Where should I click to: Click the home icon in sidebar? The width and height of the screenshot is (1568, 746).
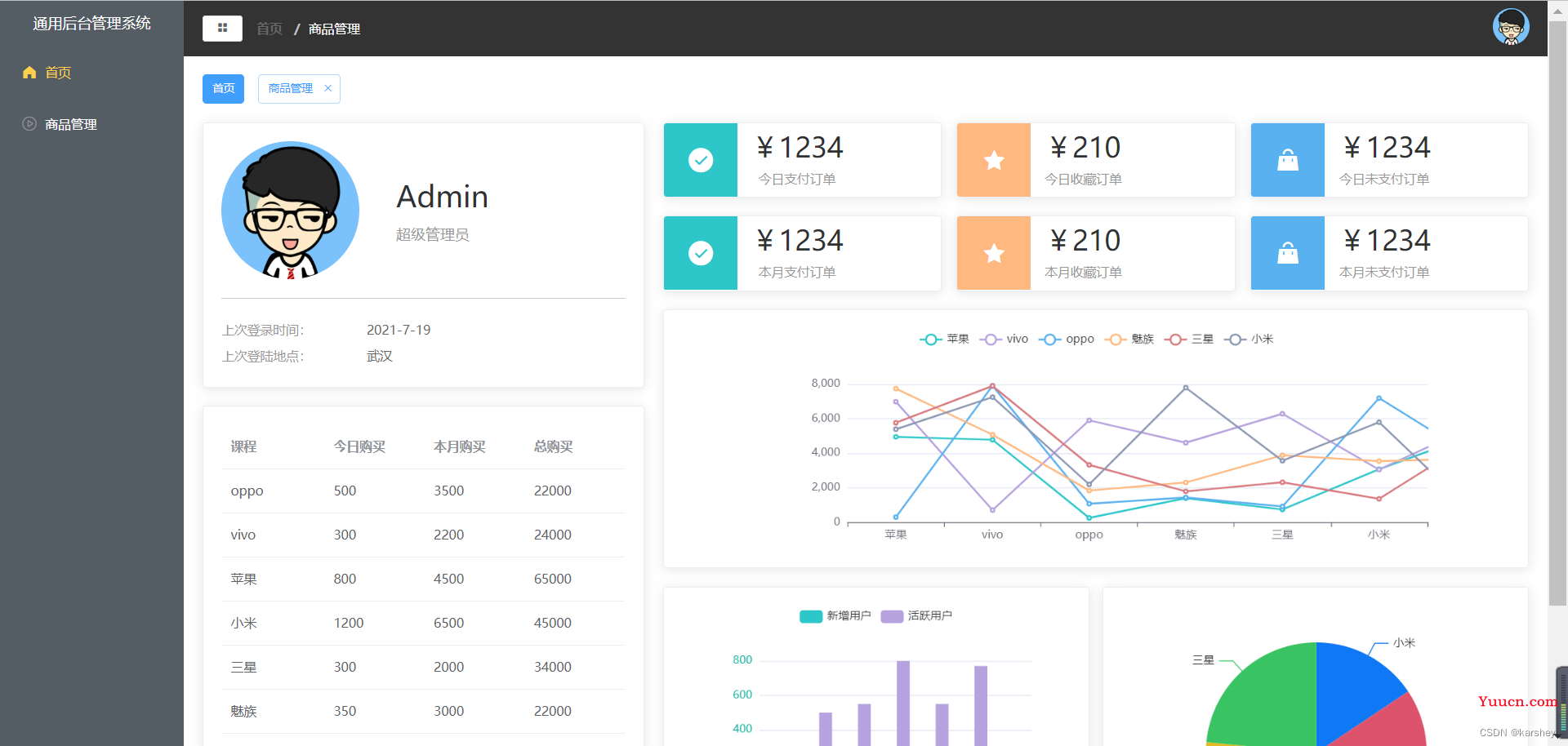(x=29, y=73)
